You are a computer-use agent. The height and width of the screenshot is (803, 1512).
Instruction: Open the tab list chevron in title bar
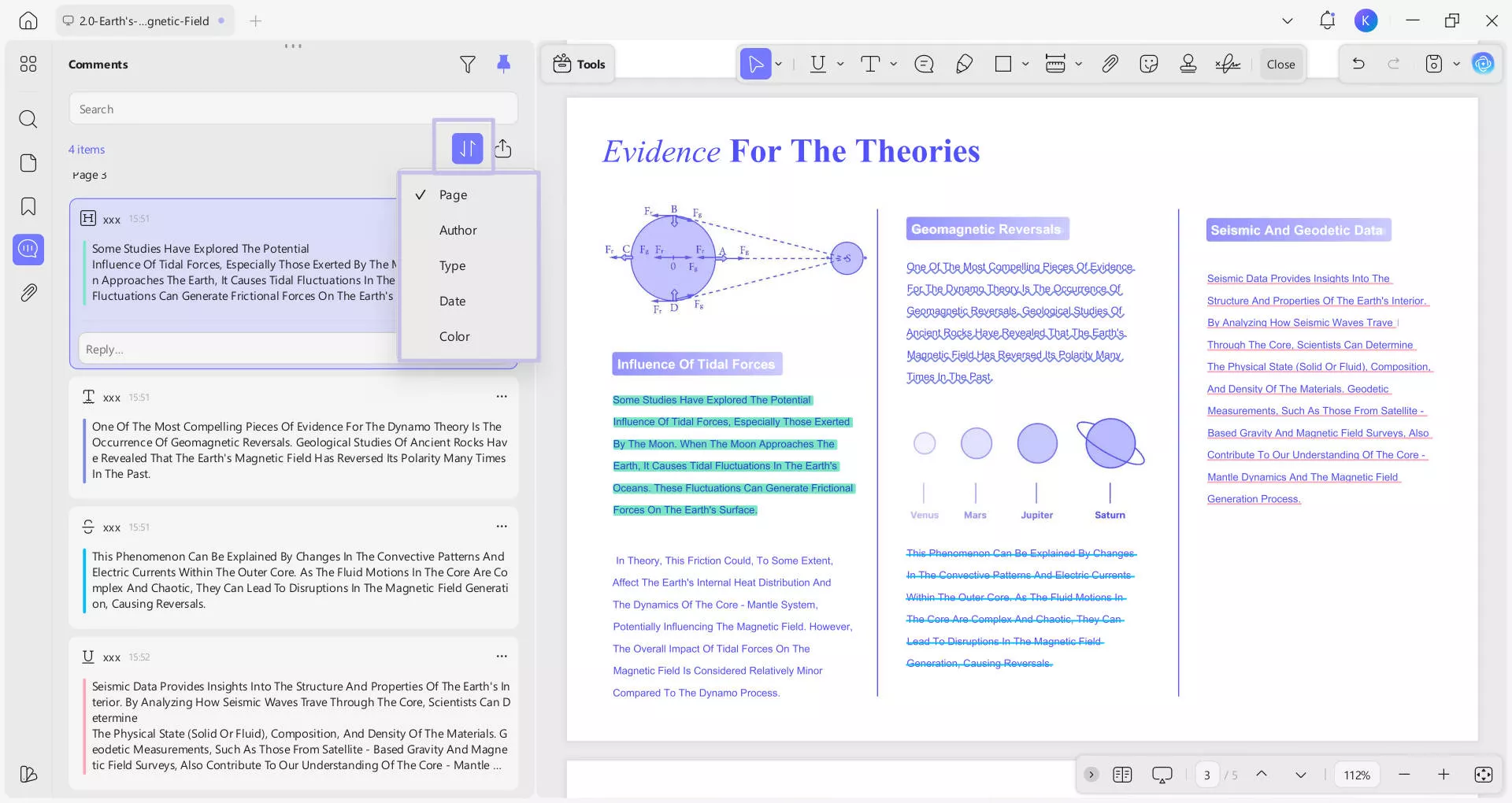1288,21
